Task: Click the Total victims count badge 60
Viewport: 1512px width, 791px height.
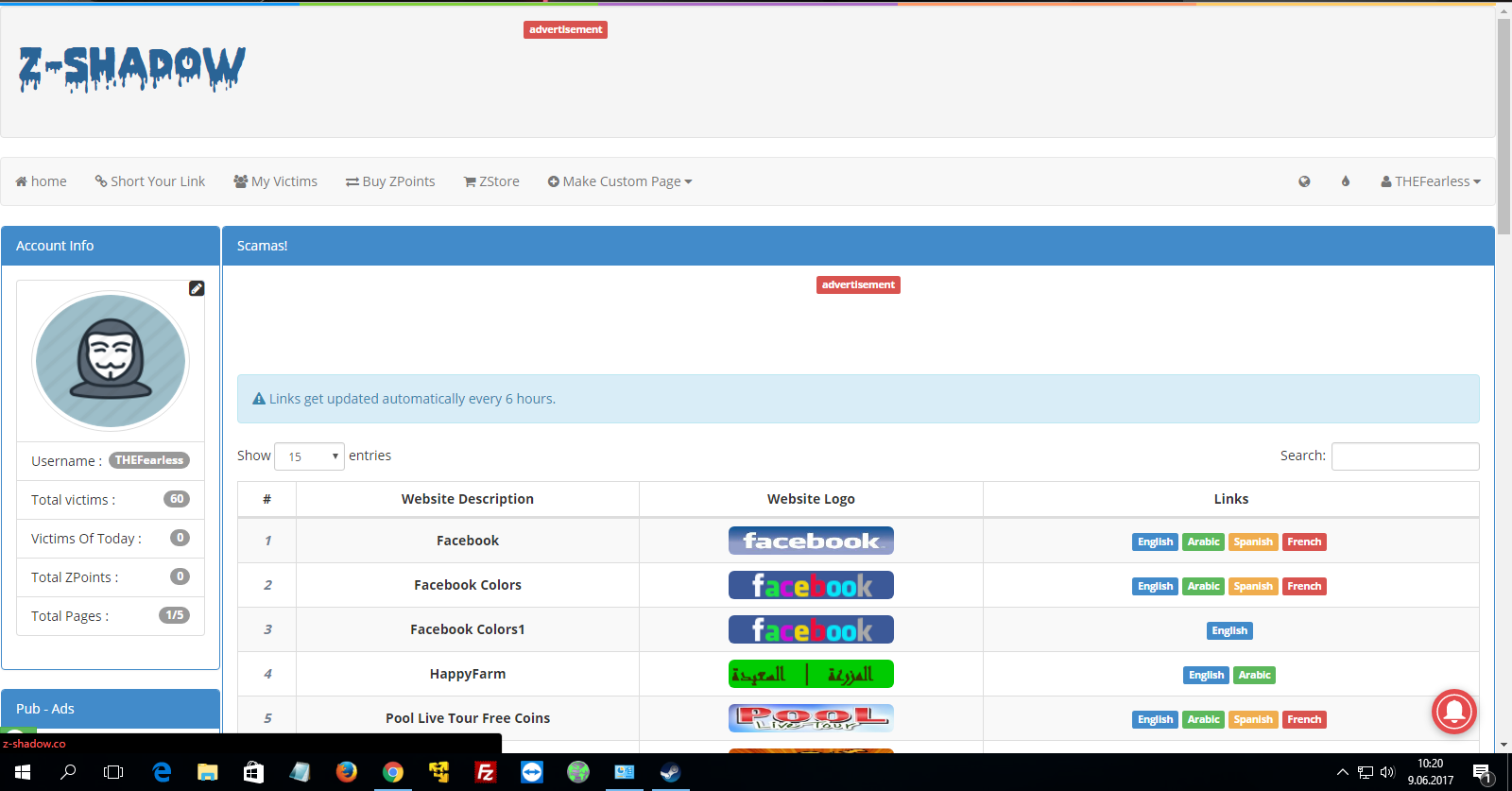Action: [x=177, y=499]
